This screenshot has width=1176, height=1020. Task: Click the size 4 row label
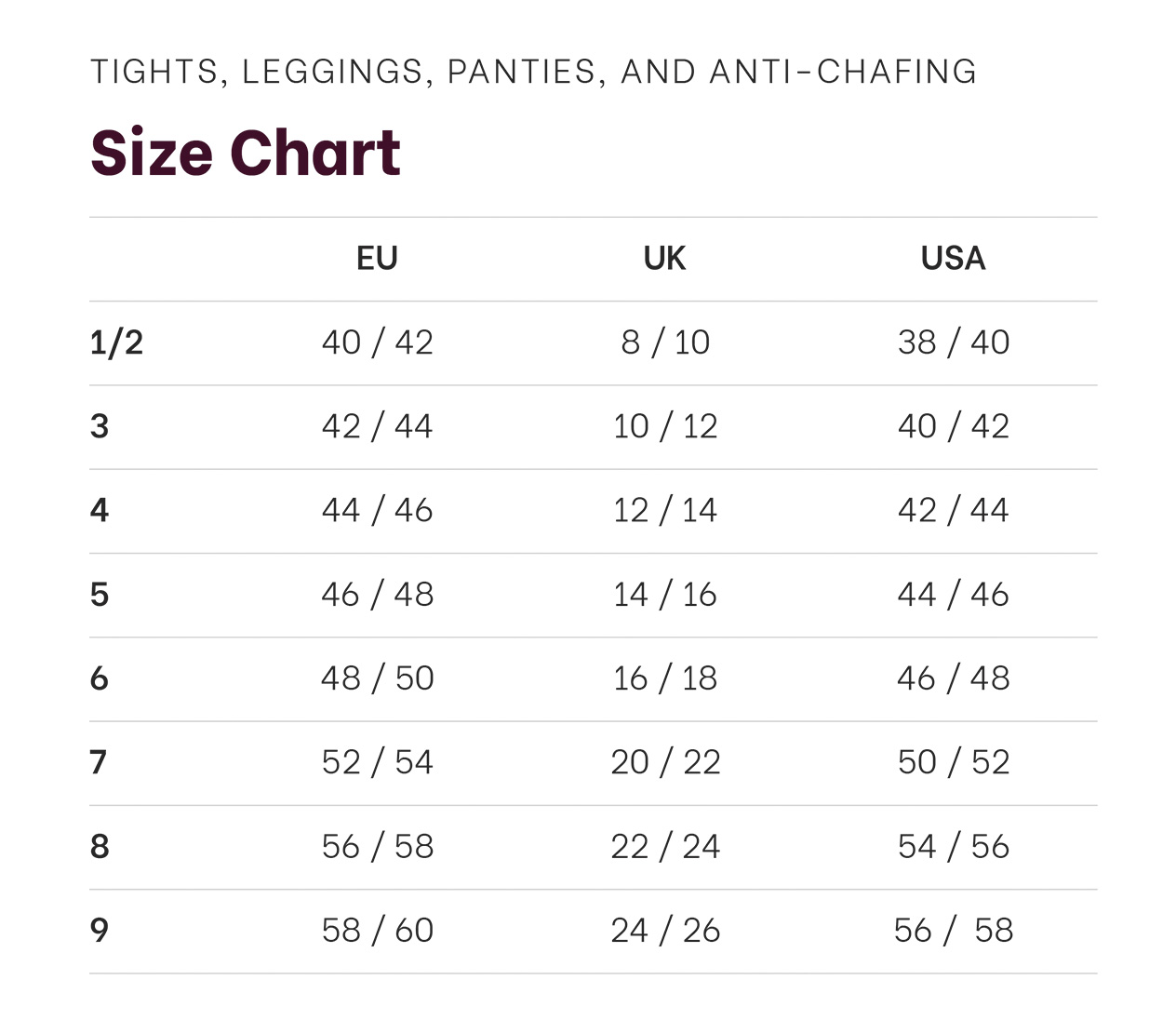100,510
